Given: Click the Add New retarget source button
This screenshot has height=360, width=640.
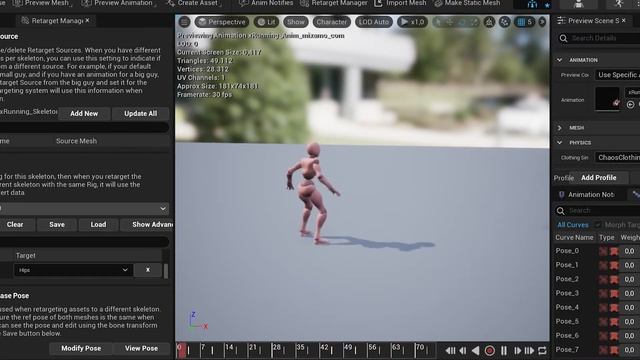Looking at the screenshot, I should click(84, 113).
